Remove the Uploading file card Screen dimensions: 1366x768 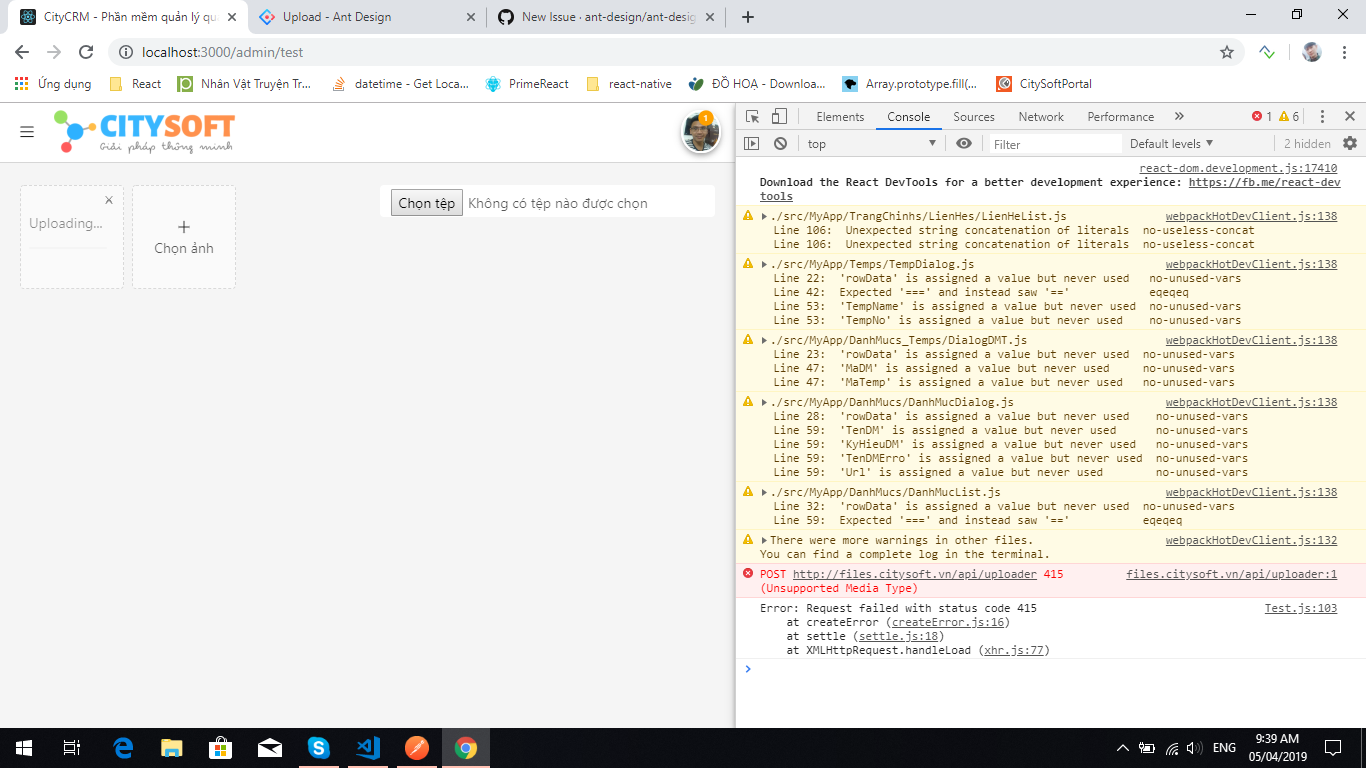pos(109,200)
